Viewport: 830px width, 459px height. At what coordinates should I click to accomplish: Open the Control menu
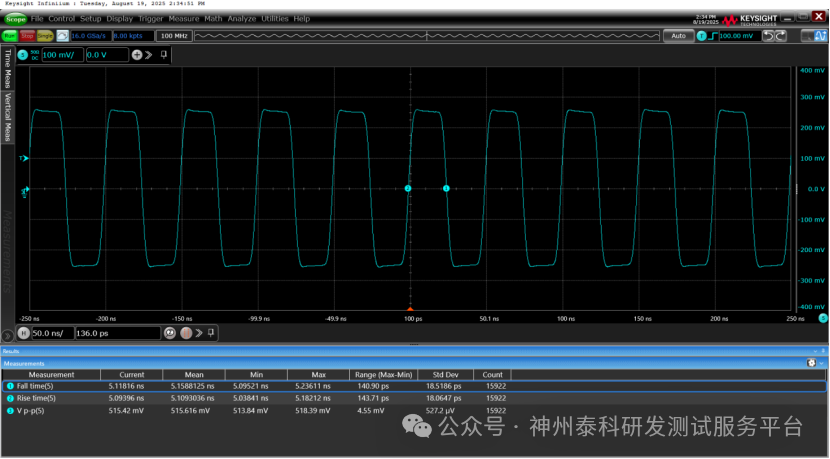tap(61, 19)
